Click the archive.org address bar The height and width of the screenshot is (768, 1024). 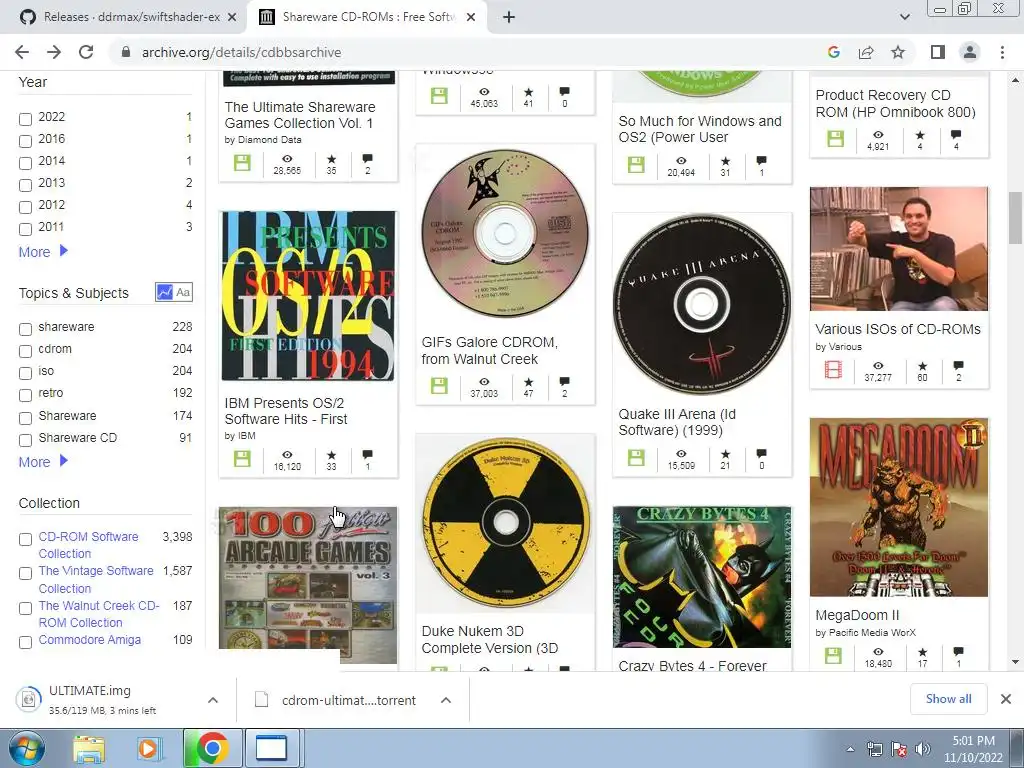(x=466, y=52)
